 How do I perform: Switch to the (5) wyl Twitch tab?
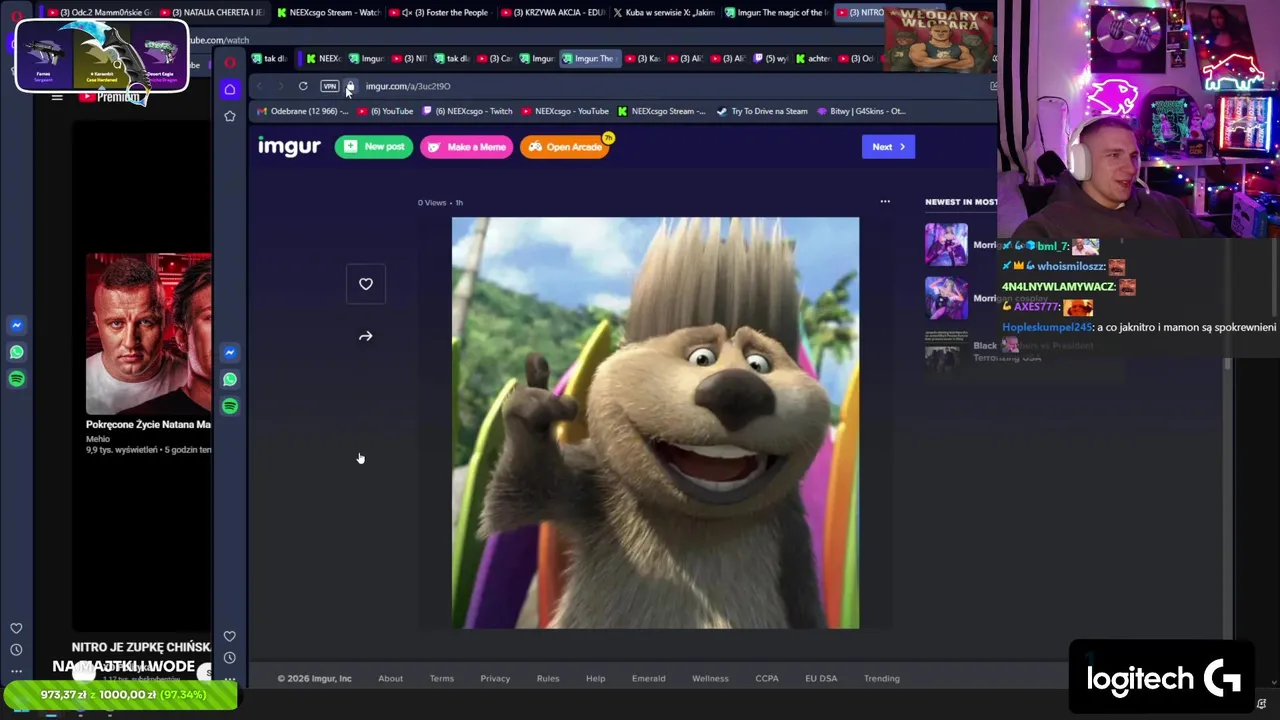[x=771, y=58]
